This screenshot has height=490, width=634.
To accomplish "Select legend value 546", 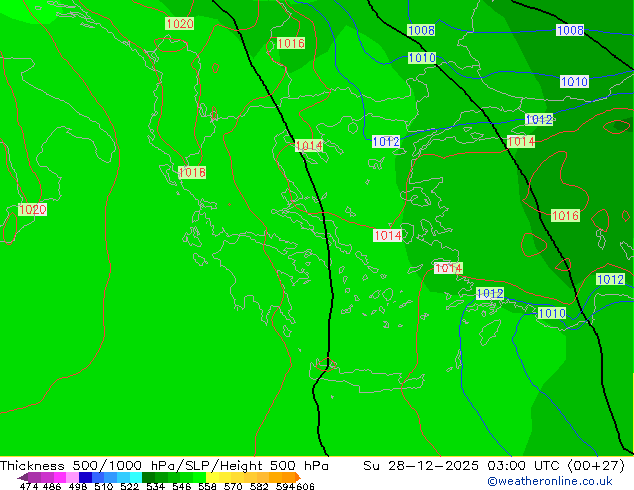I will point(182,486).
